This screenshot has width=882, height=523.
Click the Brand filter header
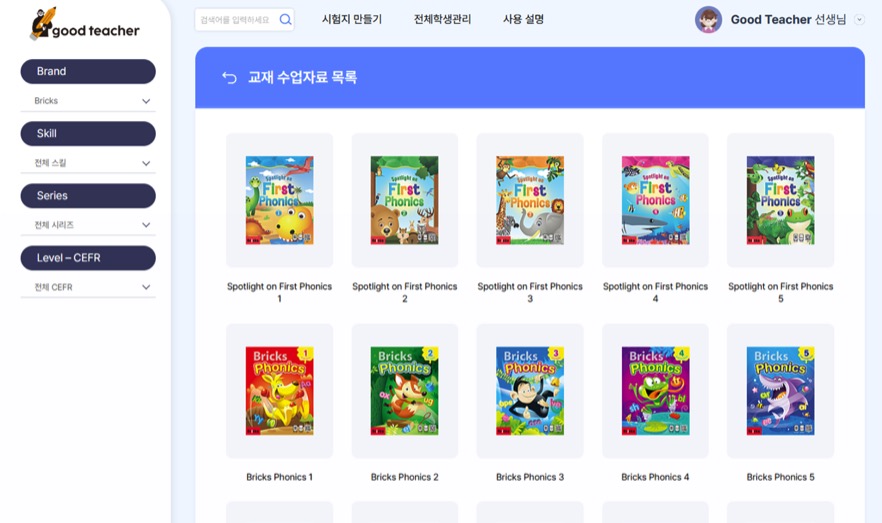click(x=88, y=71)
